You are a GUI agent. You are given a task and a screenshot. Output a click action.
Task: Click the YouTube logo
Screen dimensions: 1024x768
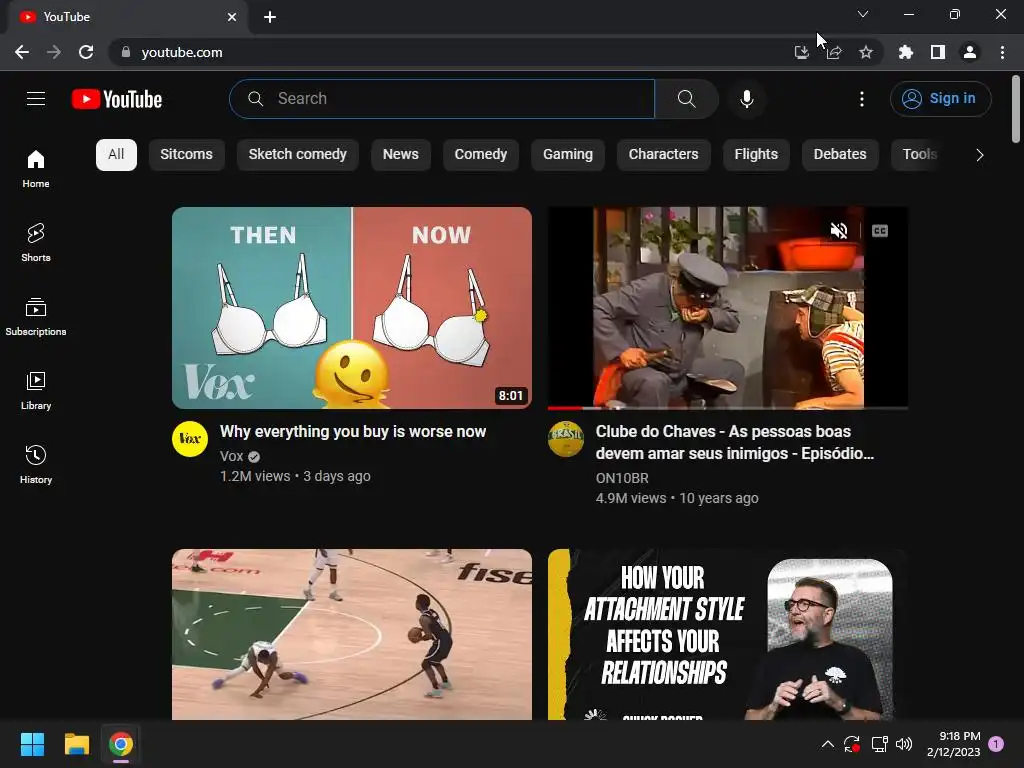pyautogui.click(x=117, y=99)
